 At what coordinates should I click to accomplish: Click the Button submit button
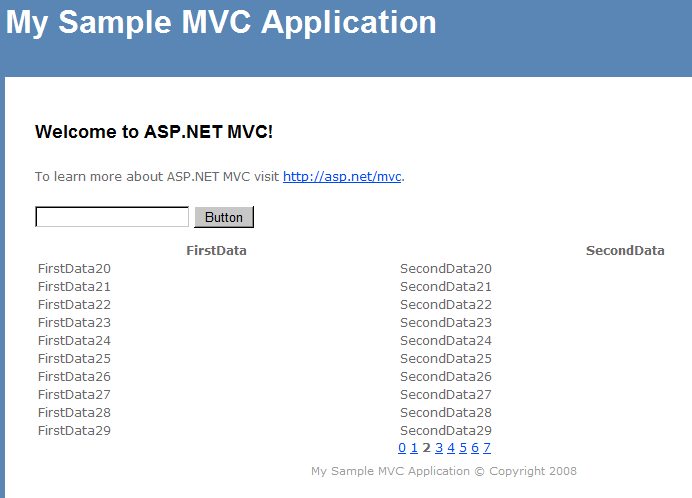pos(224,217)
